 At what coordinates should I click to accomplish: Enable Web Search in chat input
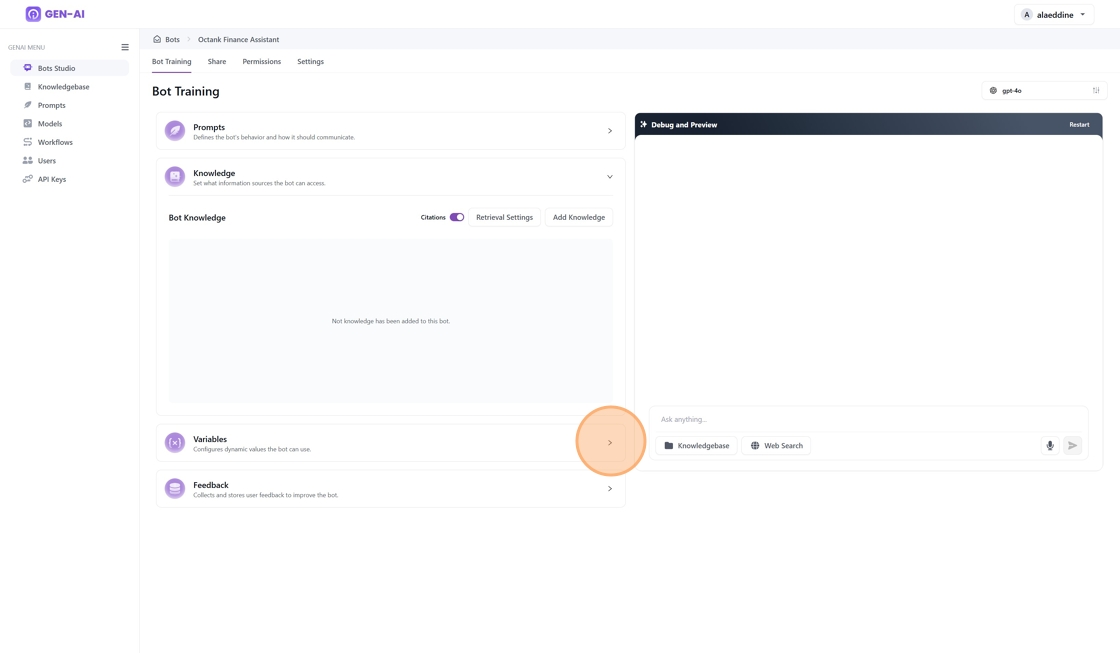pyautogui.click(x=777, y=445)
